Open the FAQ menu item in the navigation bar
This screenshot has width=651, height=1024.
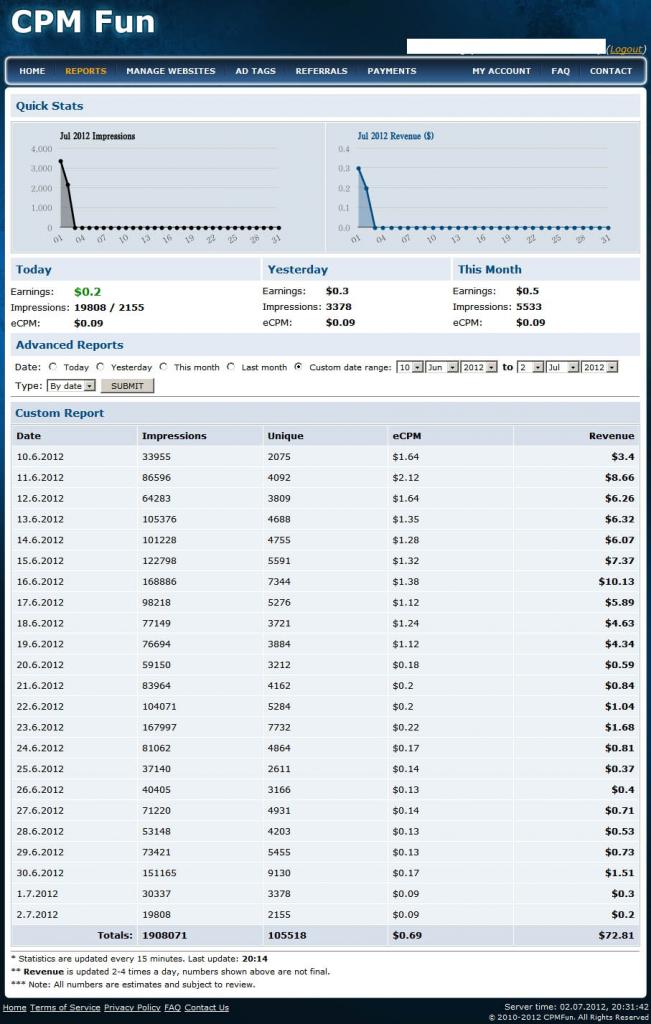click(x=560, y=71)
